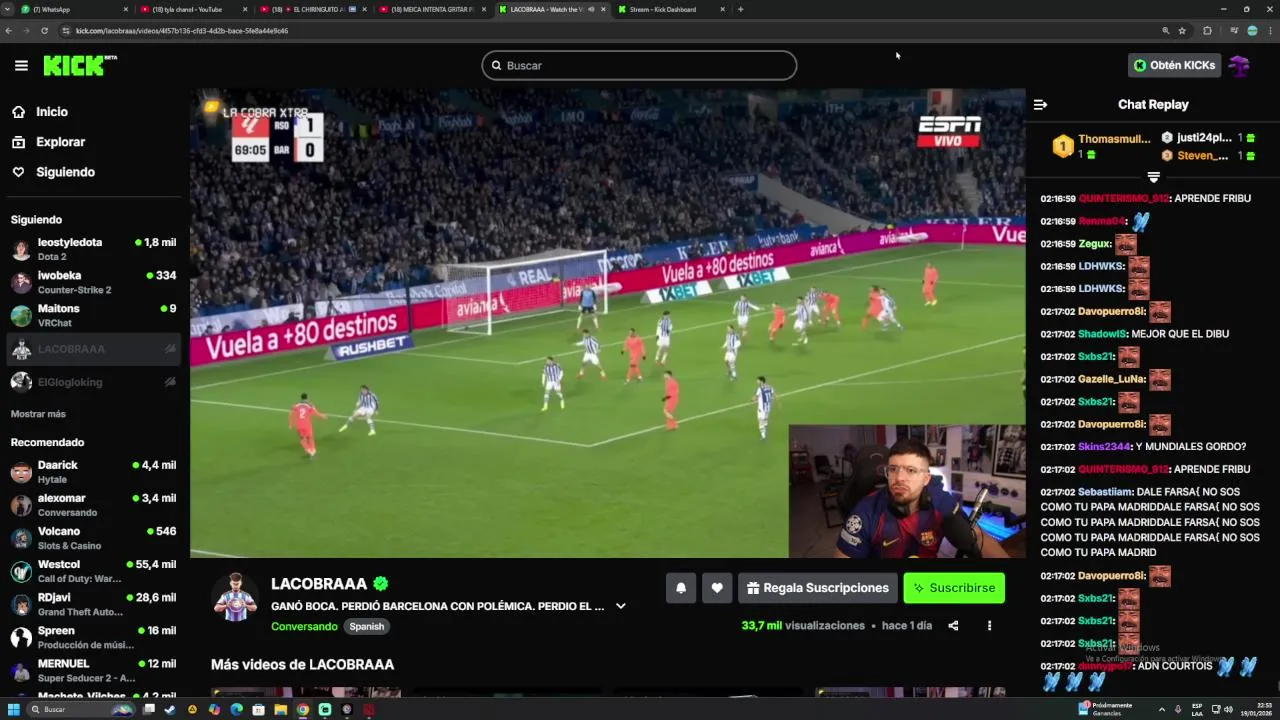The image size is (1280, 720).
Task: Open the Obtén KICKs button
Action: (1174, 65)
